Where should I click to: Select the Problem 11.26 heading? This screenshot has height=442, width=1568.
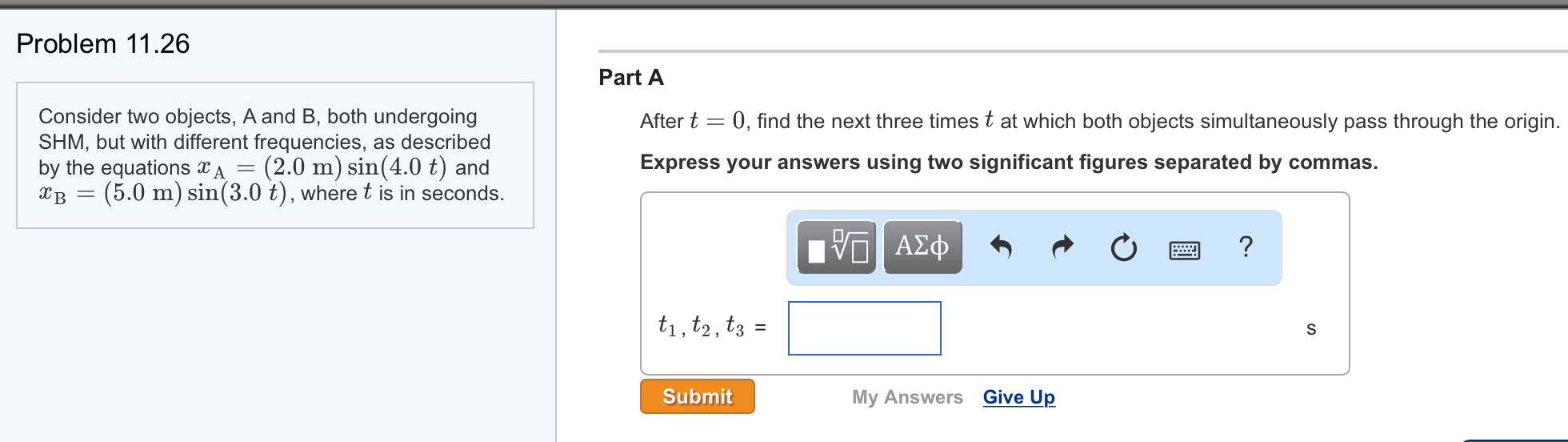pyautogui.click(x=103, y=43)
